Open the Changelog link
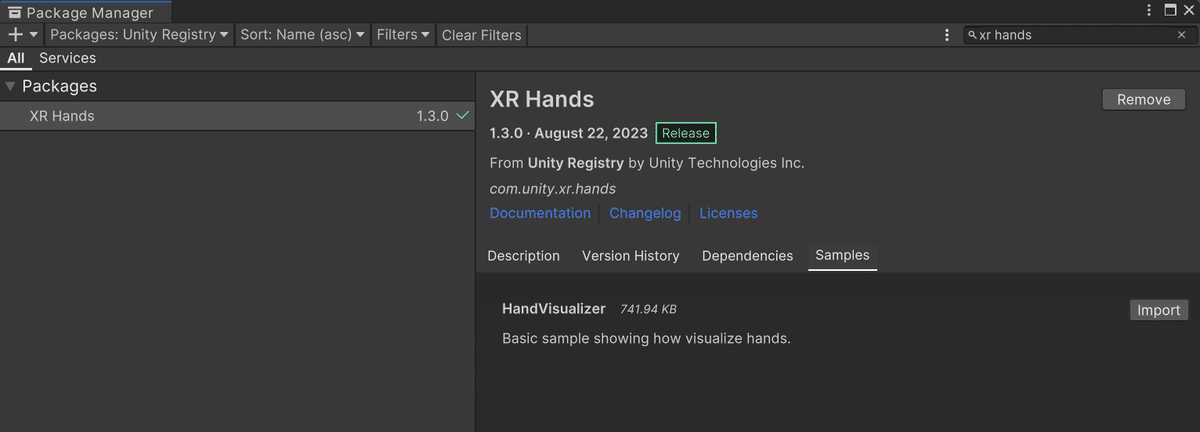 point(645,213)
